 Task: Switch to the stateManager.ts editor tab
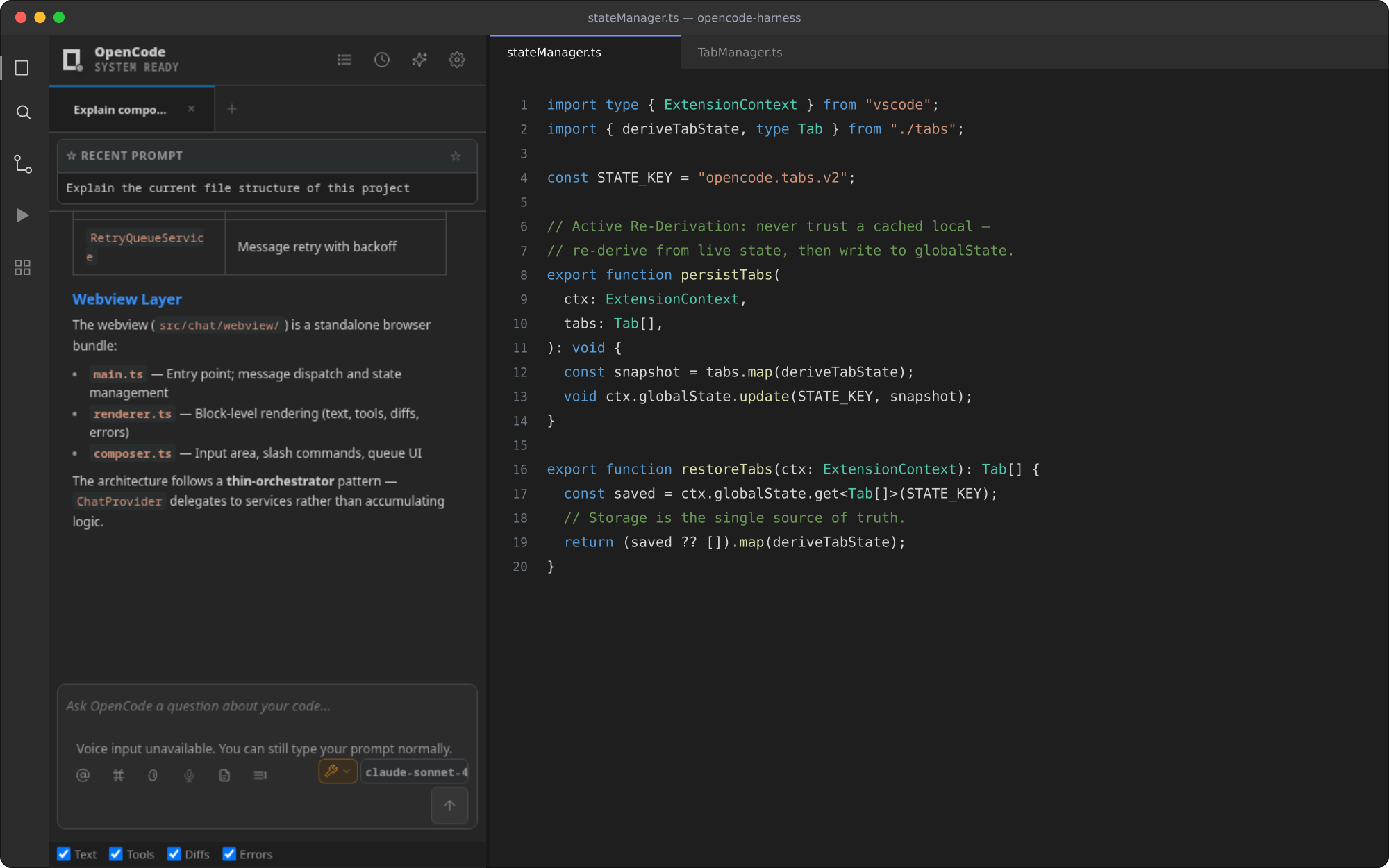pyautogui.click(x=585, y=53)
